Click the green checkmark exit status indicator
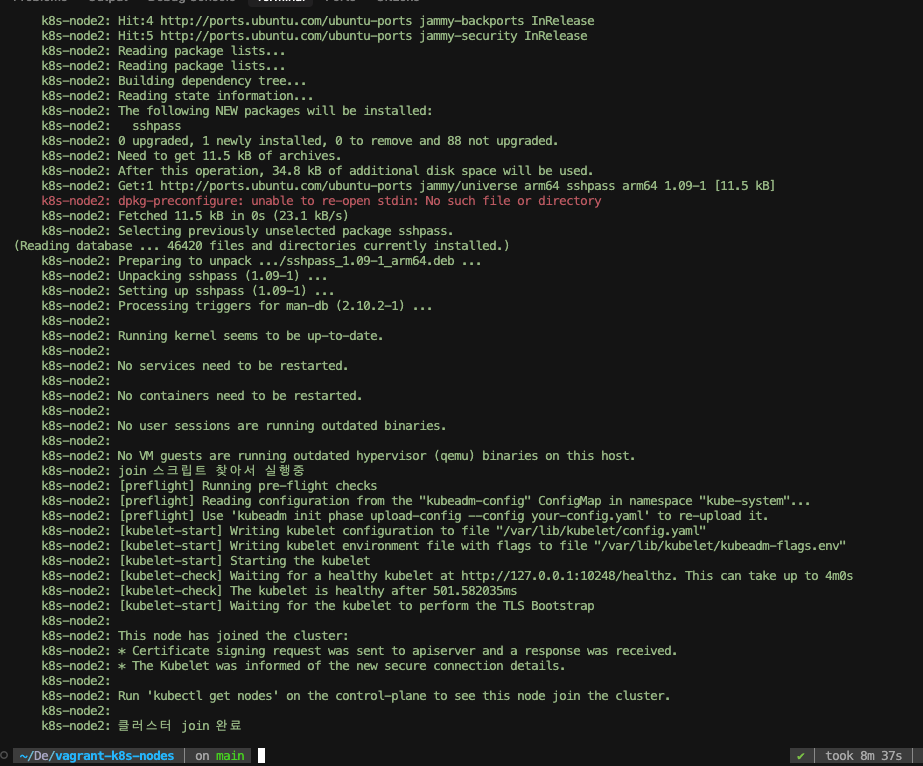 point(801,755)
